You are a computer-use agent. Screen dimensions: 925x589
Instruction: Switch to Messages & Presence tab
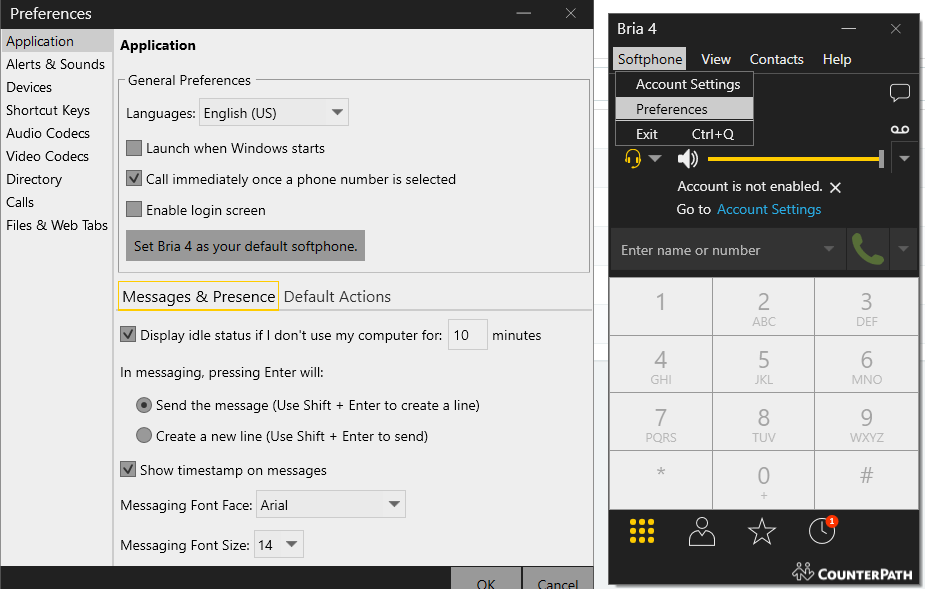pos(199,296)
